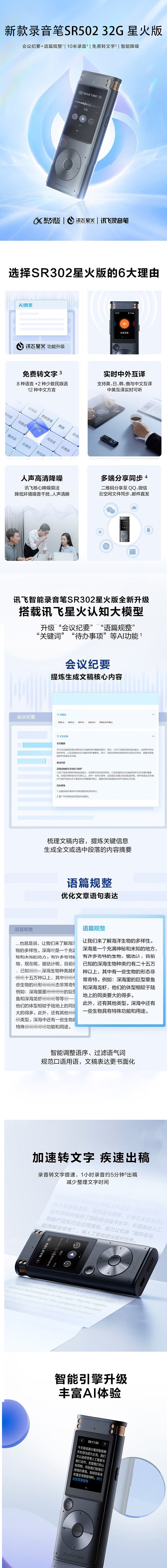
Task: Select the 会议纪要 tab on gray panel
Action: tap(26, 717)
